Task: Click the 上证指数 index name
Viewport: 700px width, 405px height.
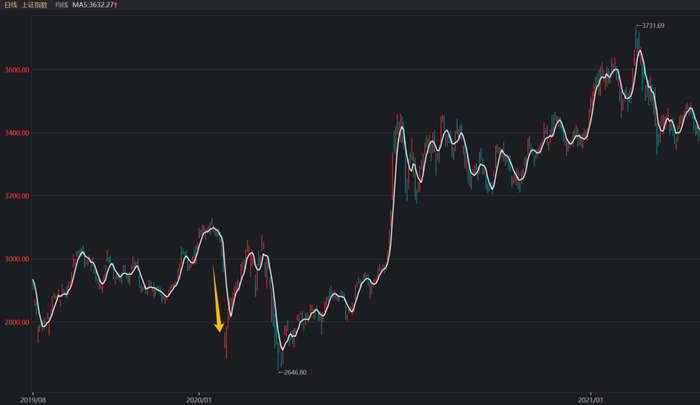Action: 35,5
